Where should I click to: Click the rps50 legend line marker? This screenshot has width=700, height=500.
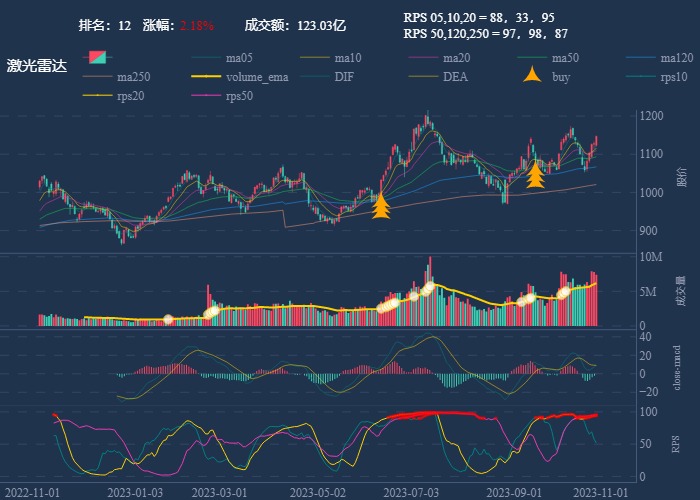(x=206, y=96)
